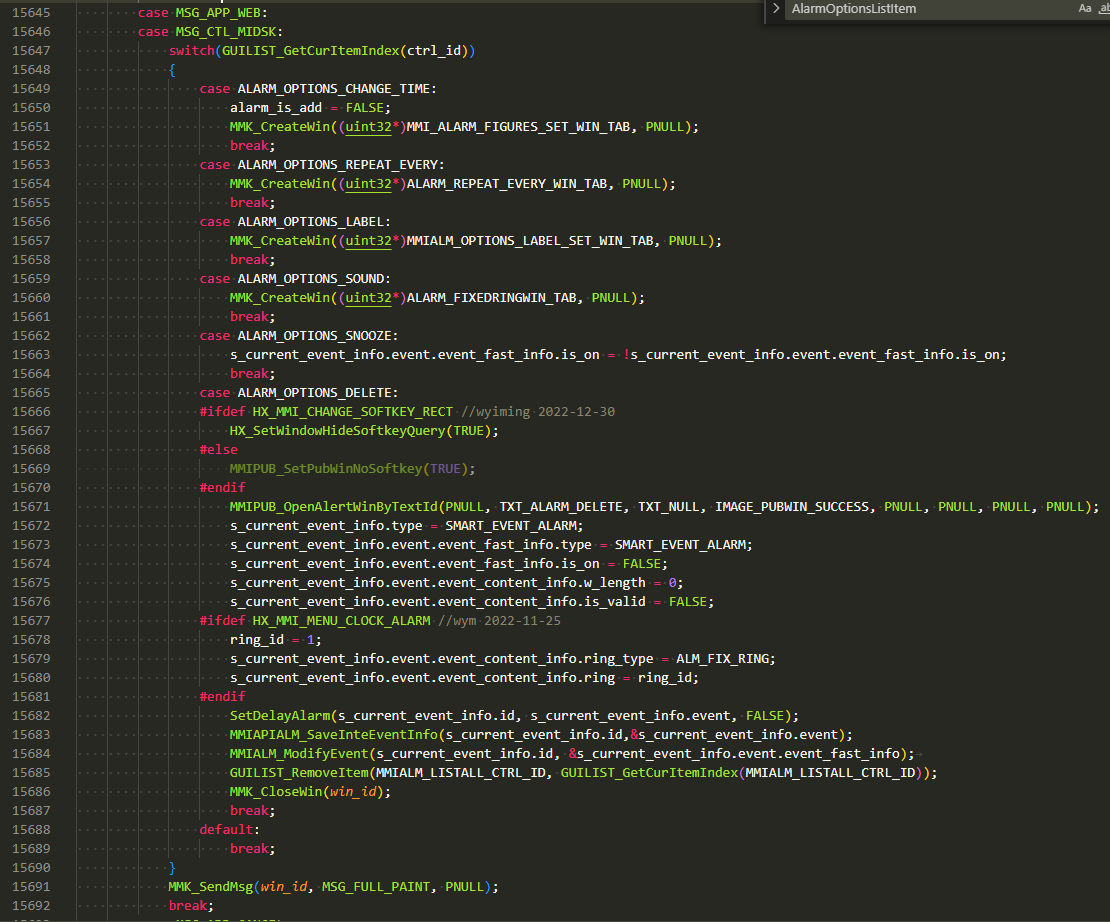Click the closing brace on line 15690
Image resolution: width=1110 pixels, height=922 pixels.
tap(172, 868)
